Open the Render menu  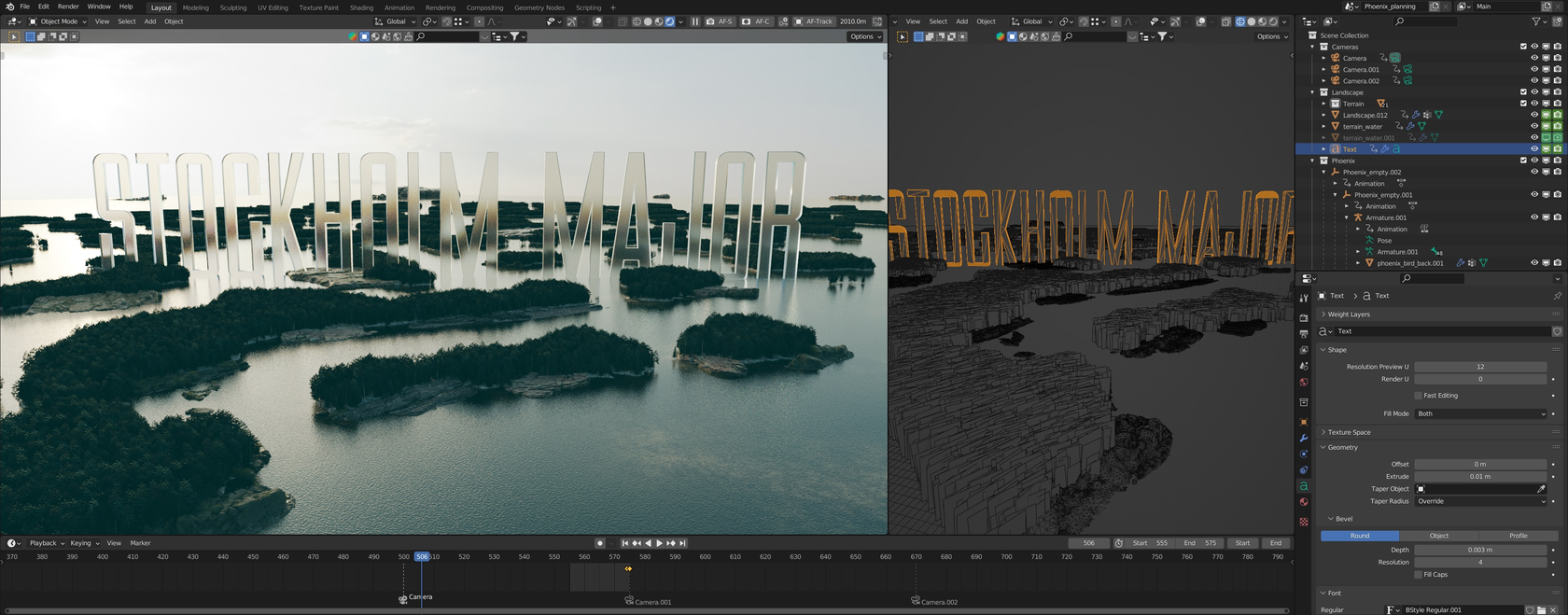[68, 7]
